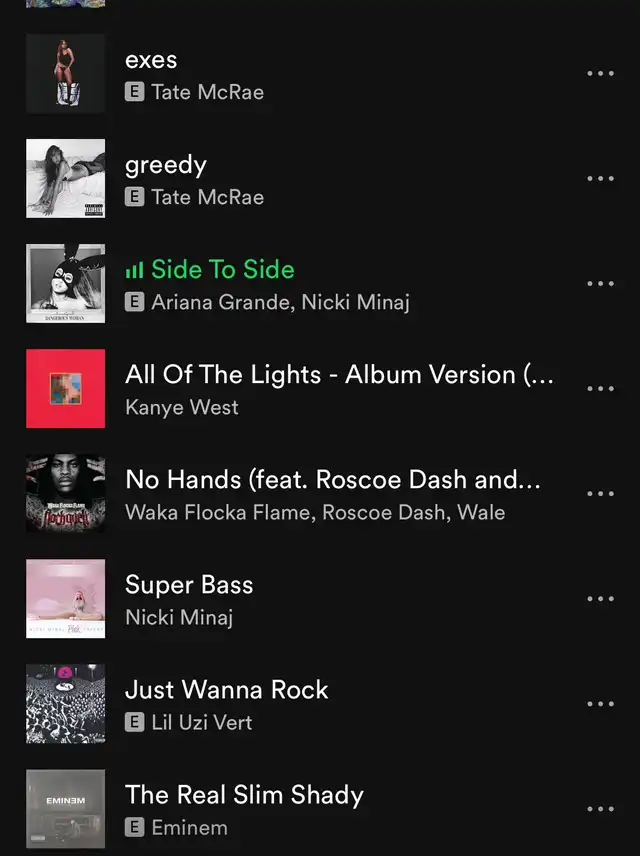Tap the explicit badge beside Lil Uzi Vert
The height and width of the screenshot is (856, 640).
(x=134, y=723)
